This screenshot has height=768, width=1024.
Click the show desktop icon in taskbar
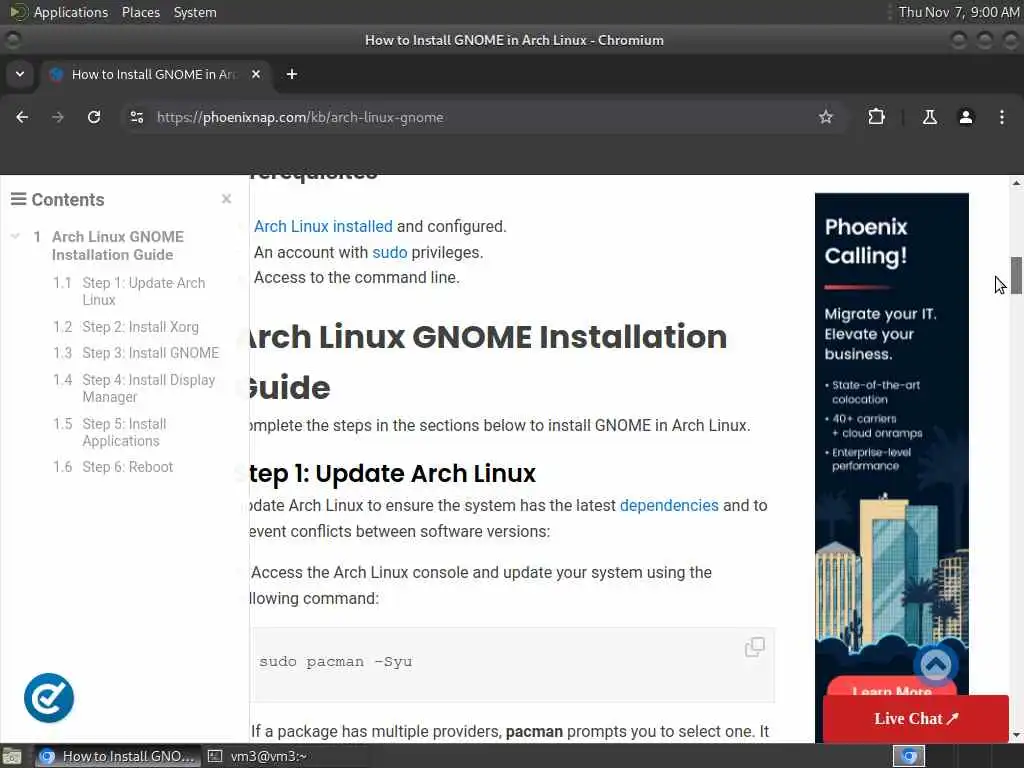(x=12, y=756)
